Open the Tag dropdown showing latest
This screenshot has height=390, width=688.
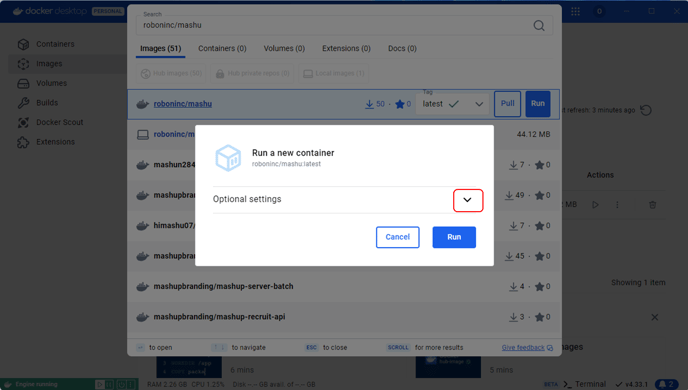coord(452,104)
